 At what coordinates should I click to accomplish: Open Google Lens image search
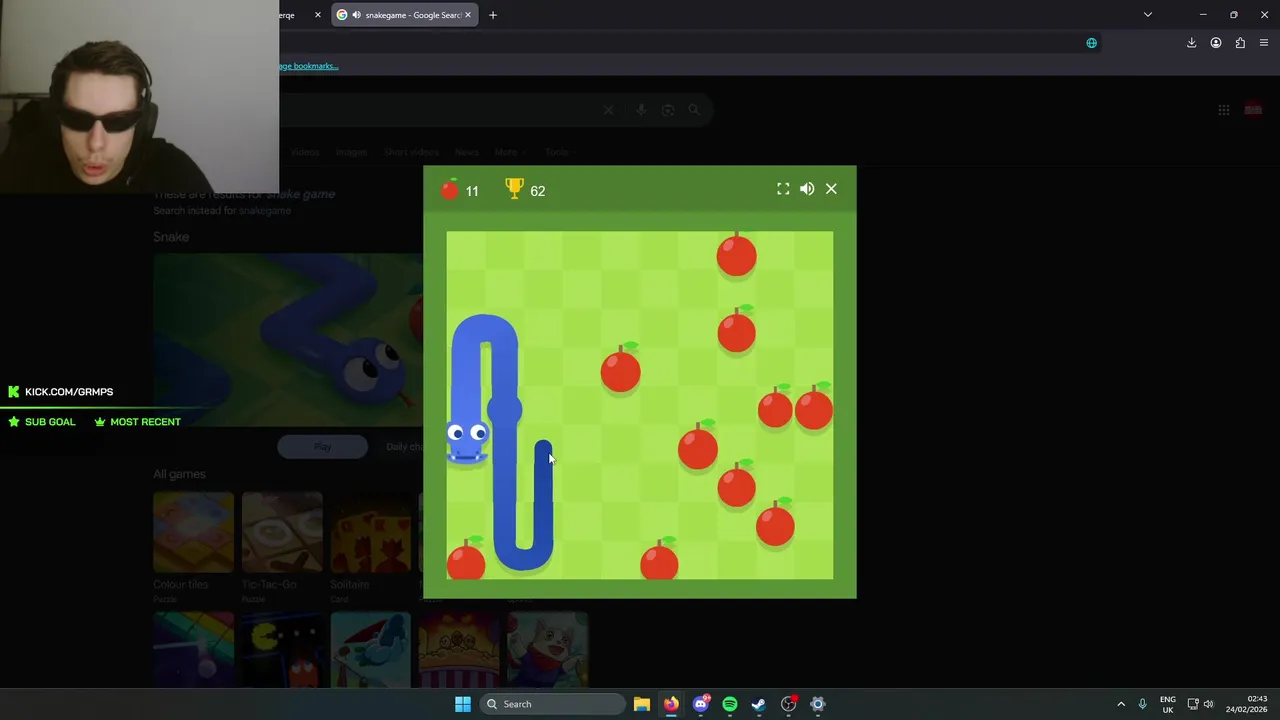[668, 110]
